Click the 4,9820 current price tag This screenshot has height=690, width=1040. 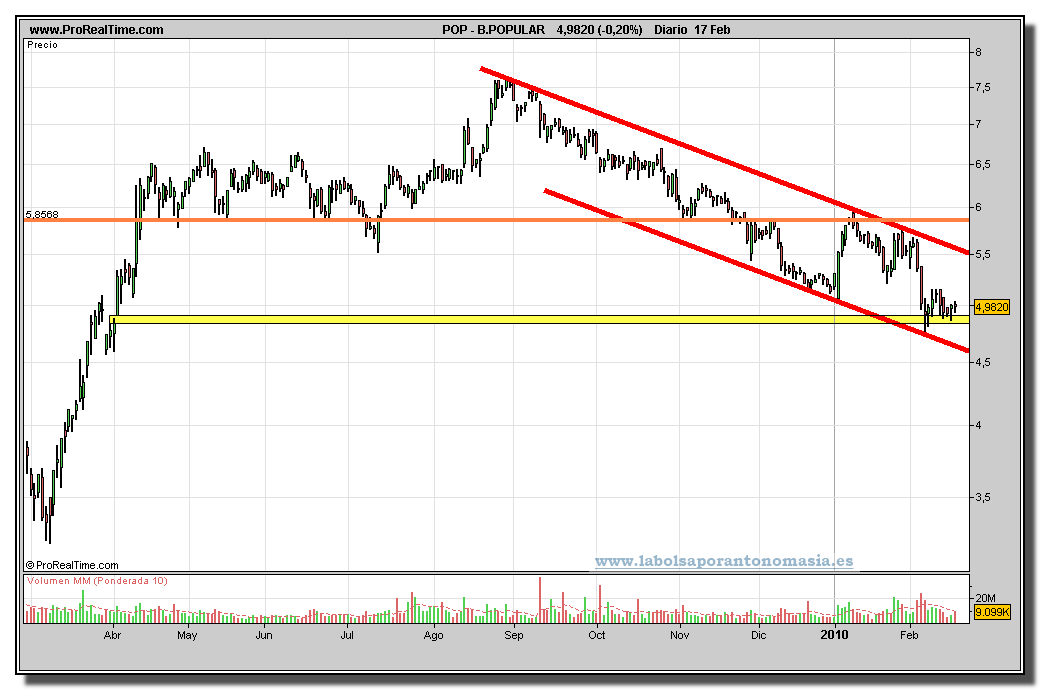point(992,307)
